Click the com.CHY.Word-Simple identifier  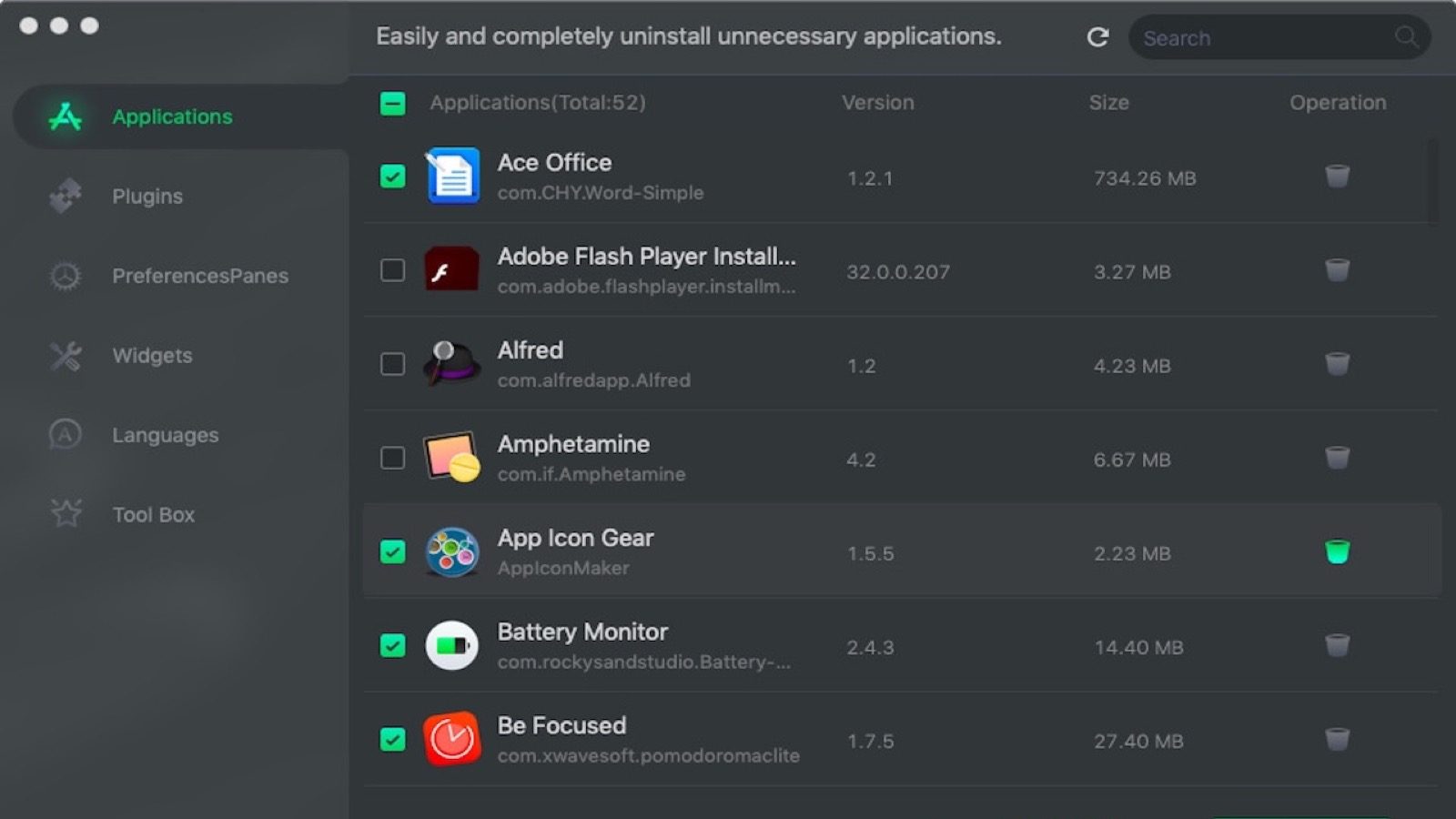click(x=600, y=193)
